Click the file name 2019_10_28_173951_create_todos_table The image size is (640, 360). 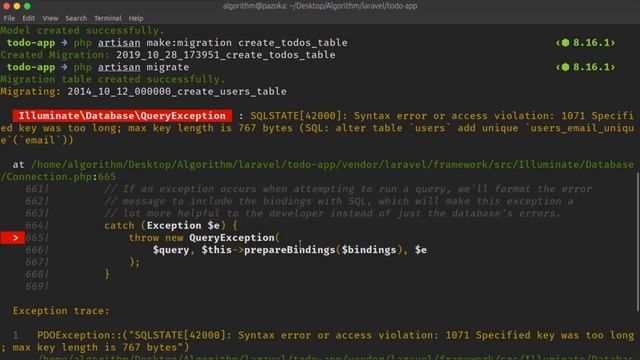226,55
